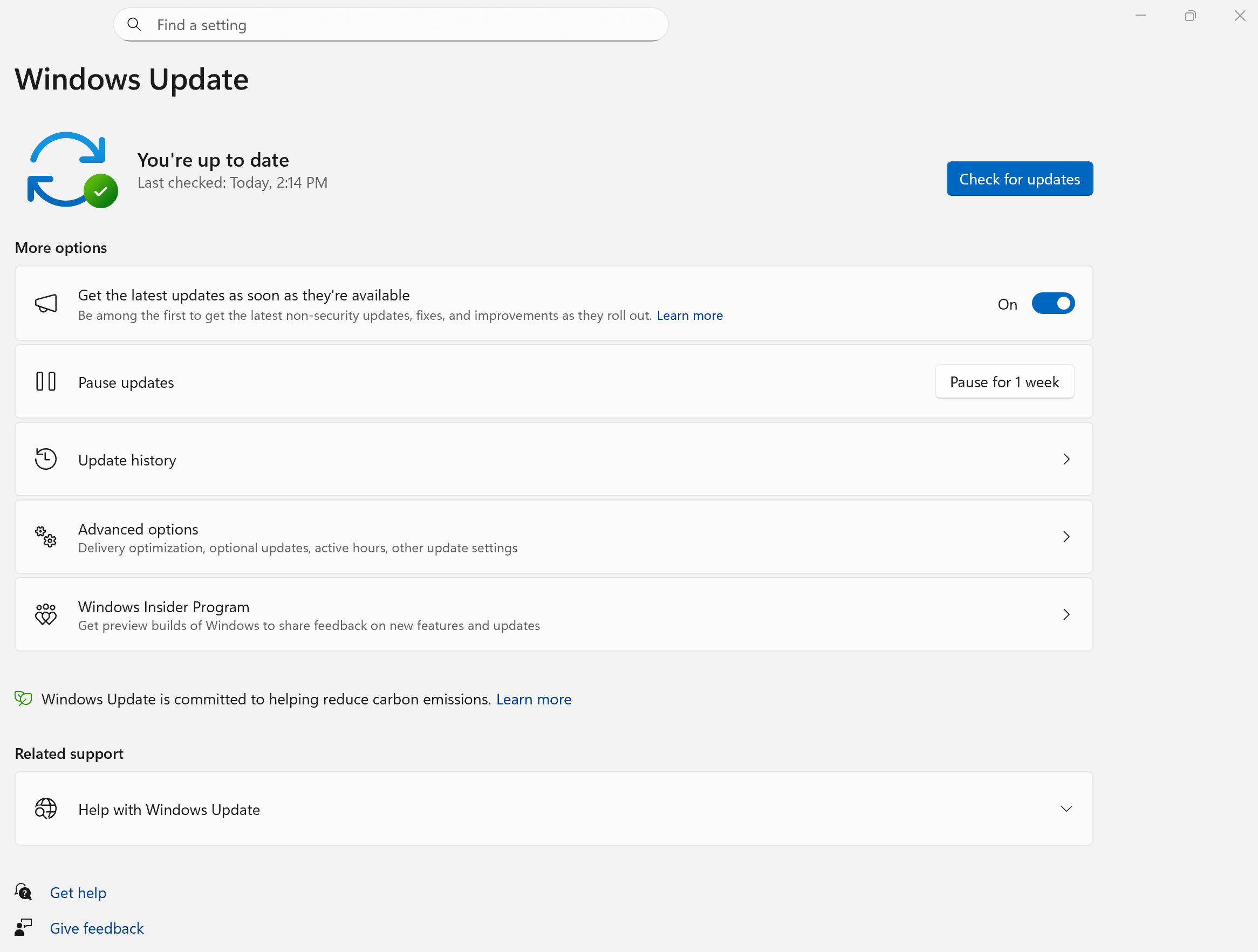The height and width of the screenshot is (952, 1258).
Task: Expand the Update history row
Action: pyautogui.click(x=1066, y=458)
